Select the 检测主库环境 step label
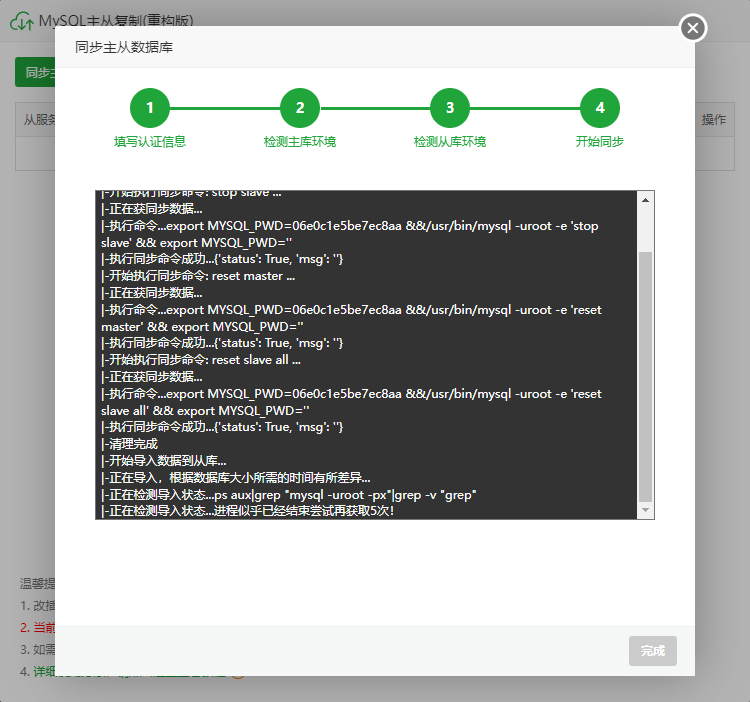The image size is (750, 702). click(x=300, y=142)
